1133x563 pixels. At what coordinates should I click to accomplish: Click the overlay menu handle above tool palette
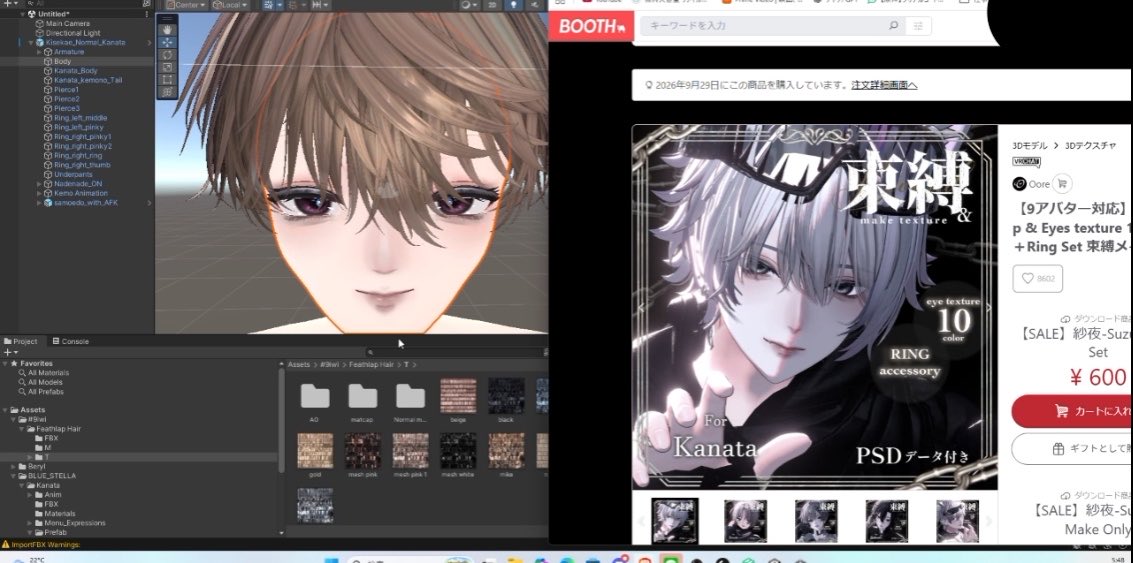pos(167,18)
